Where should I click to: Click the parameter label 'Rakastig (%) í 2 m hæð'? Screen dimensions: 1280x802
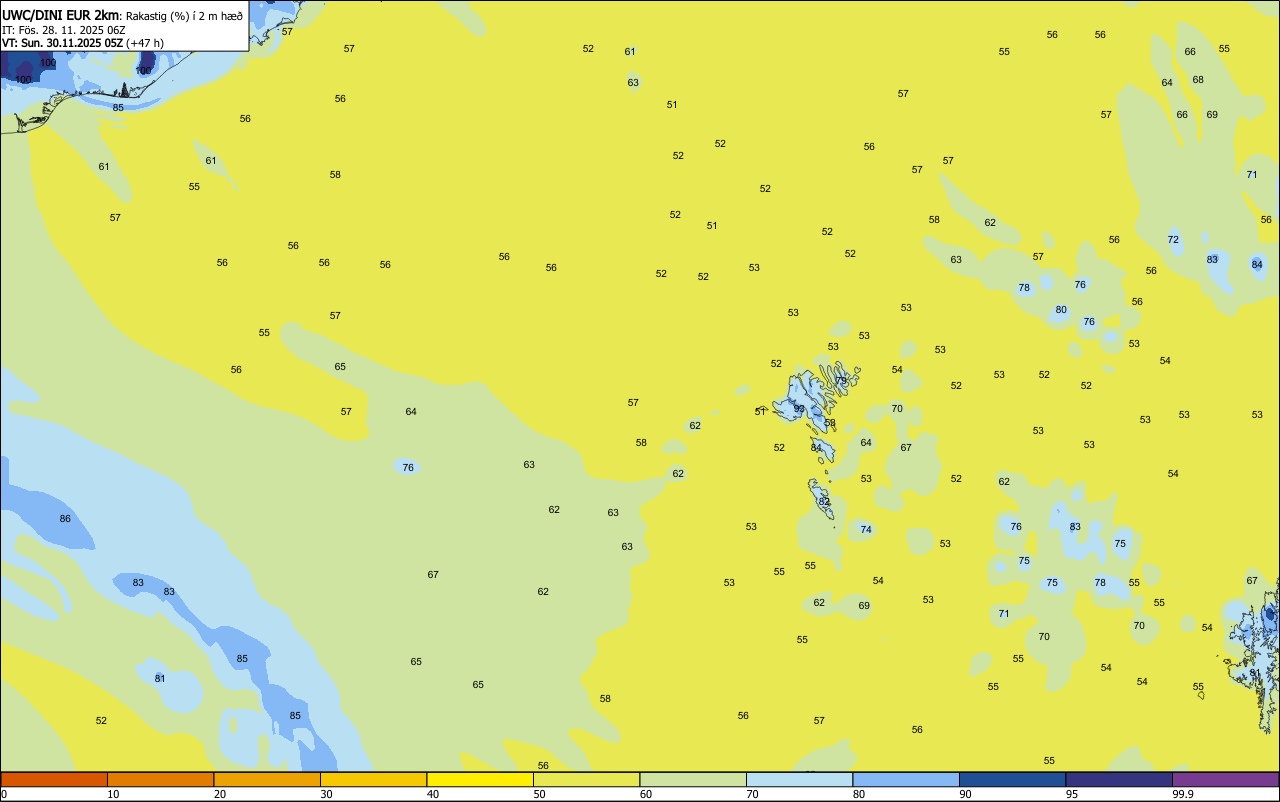point(184,16)
